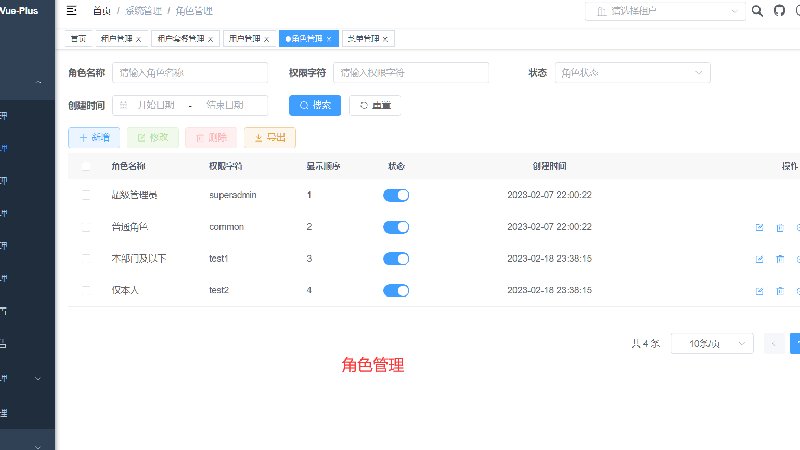The width and height of the screenshot is (800, 450).
Task: Click the orange 导出 export button
Action: coord(270,137)
